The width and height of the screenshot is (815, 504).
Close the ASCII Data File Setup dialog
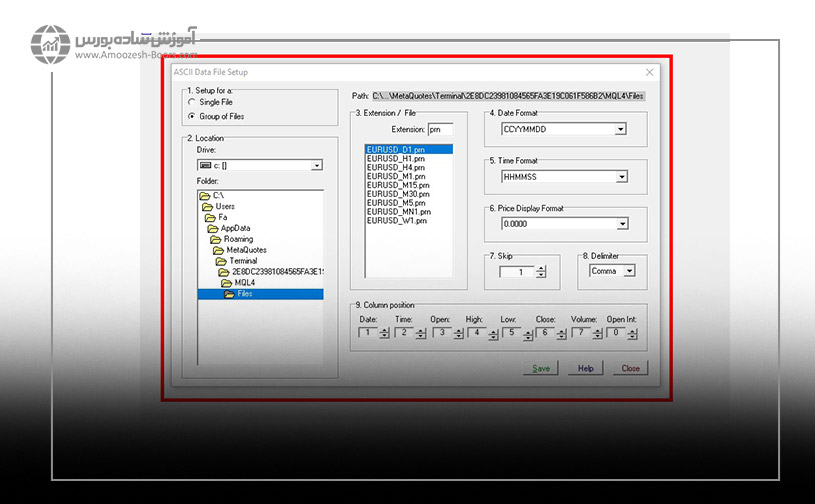point(649,72)
